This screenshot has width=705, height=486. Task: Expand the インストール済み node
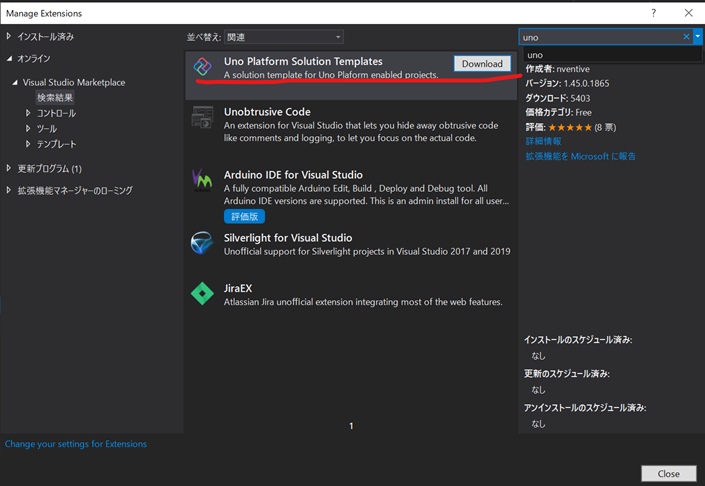click(9, 36)
